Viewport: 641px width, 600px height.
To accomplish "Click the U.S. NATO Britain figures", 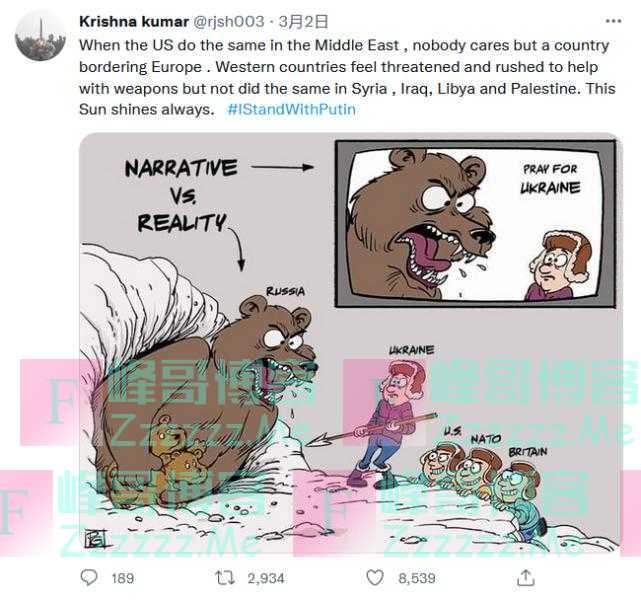I will click(482, 482).
